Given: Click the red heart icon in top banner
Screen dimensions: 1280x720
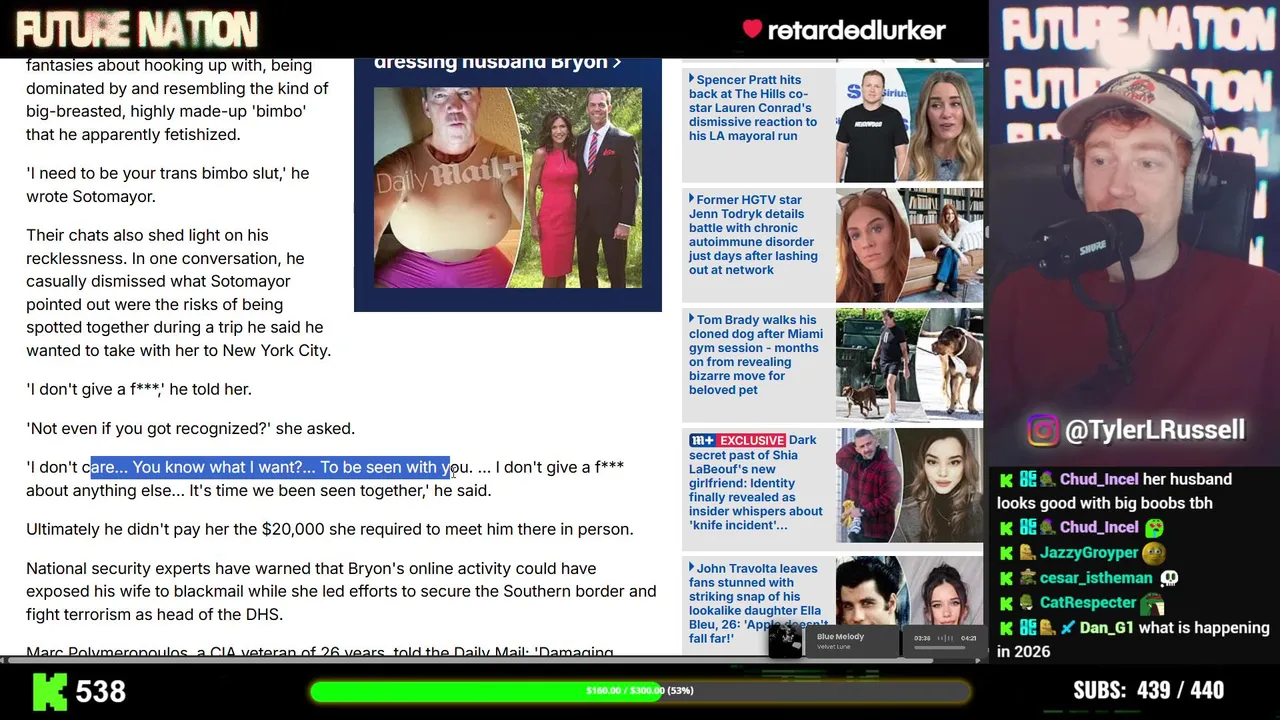Looking at the screenshot, I should (x=752, y=30).
